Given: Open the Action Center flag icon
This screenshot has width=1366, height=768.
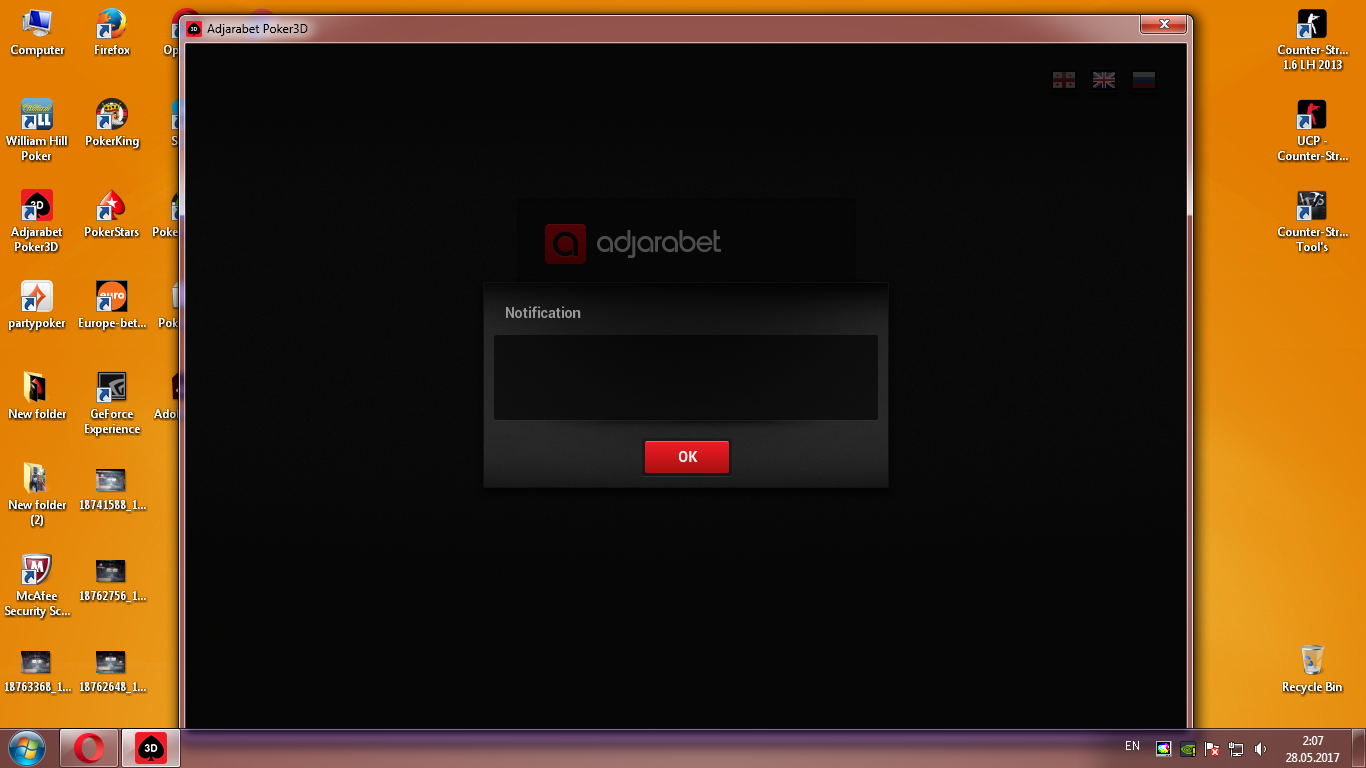Looking at the screenshot, I should click(x=1211, y=748).
